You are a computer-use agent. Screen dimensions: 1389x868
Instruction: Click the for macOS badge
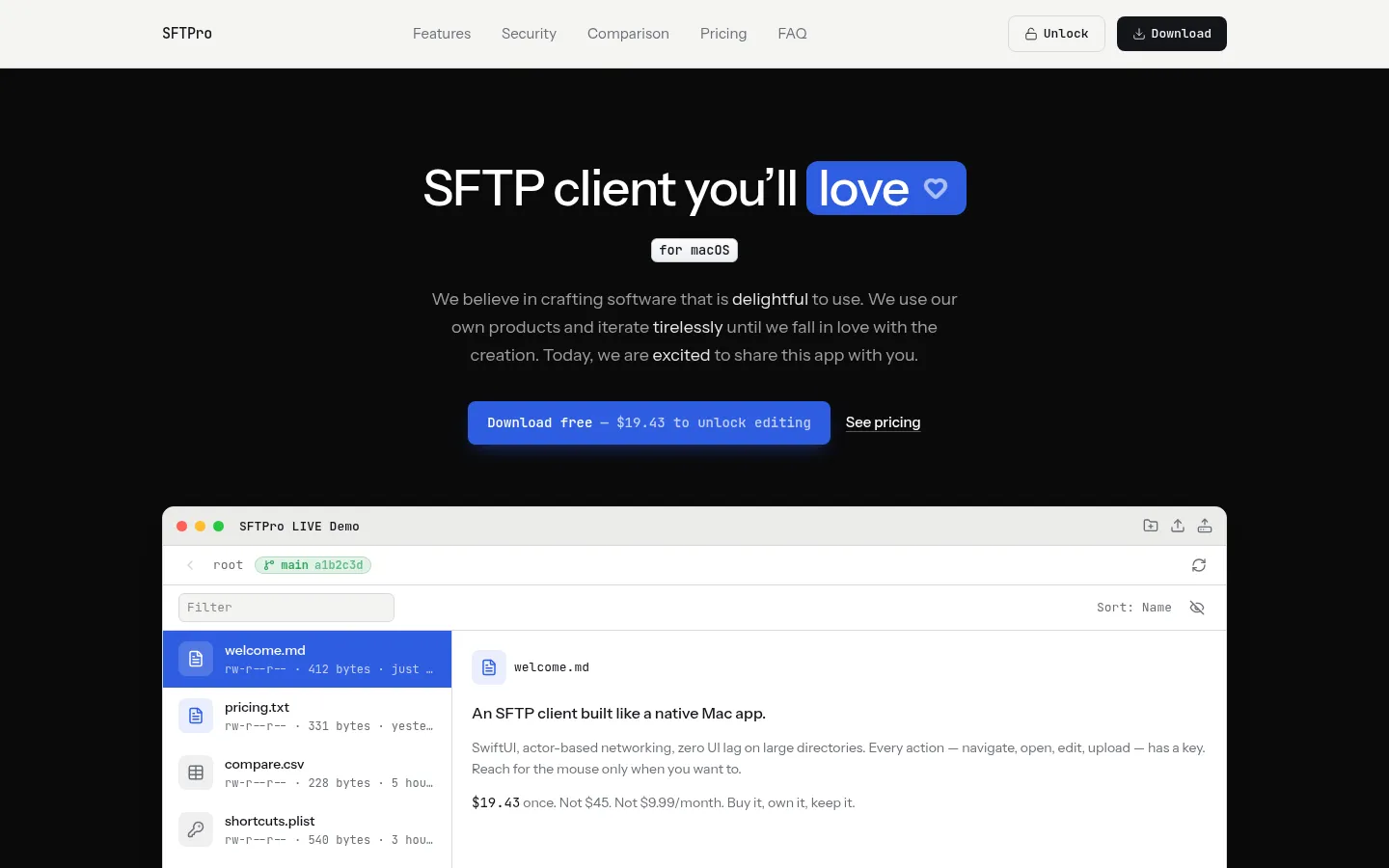694,250
